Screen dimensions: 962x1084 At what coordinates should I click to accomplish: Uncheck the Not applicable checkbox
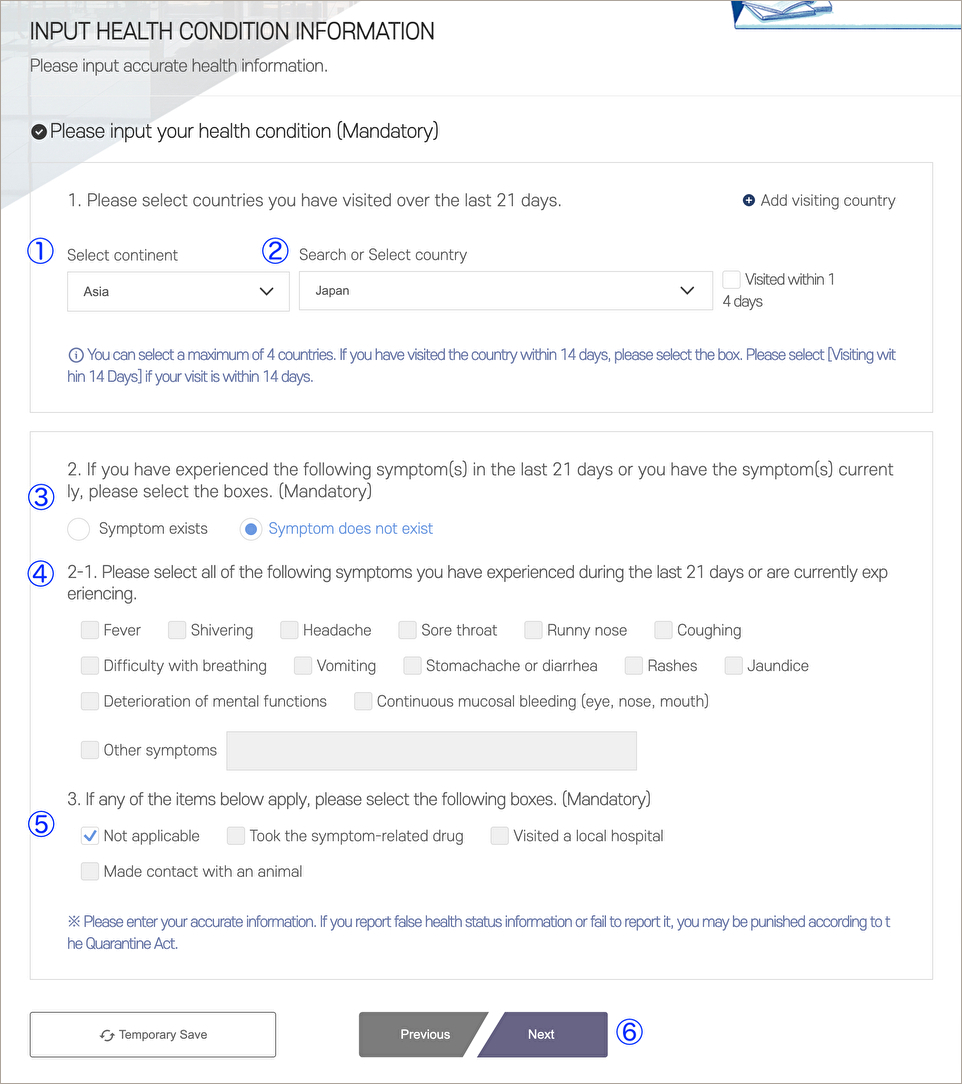90,836
